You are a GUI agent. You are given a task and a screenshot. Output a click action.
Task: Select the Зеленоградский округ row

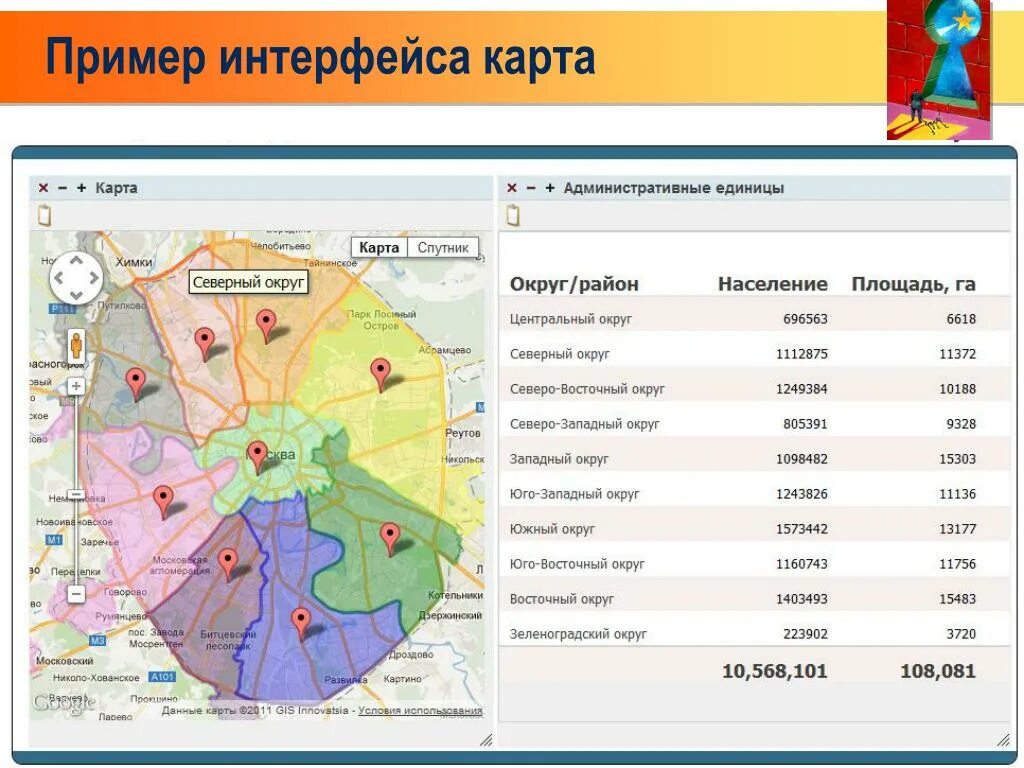(x=755, y=633)
